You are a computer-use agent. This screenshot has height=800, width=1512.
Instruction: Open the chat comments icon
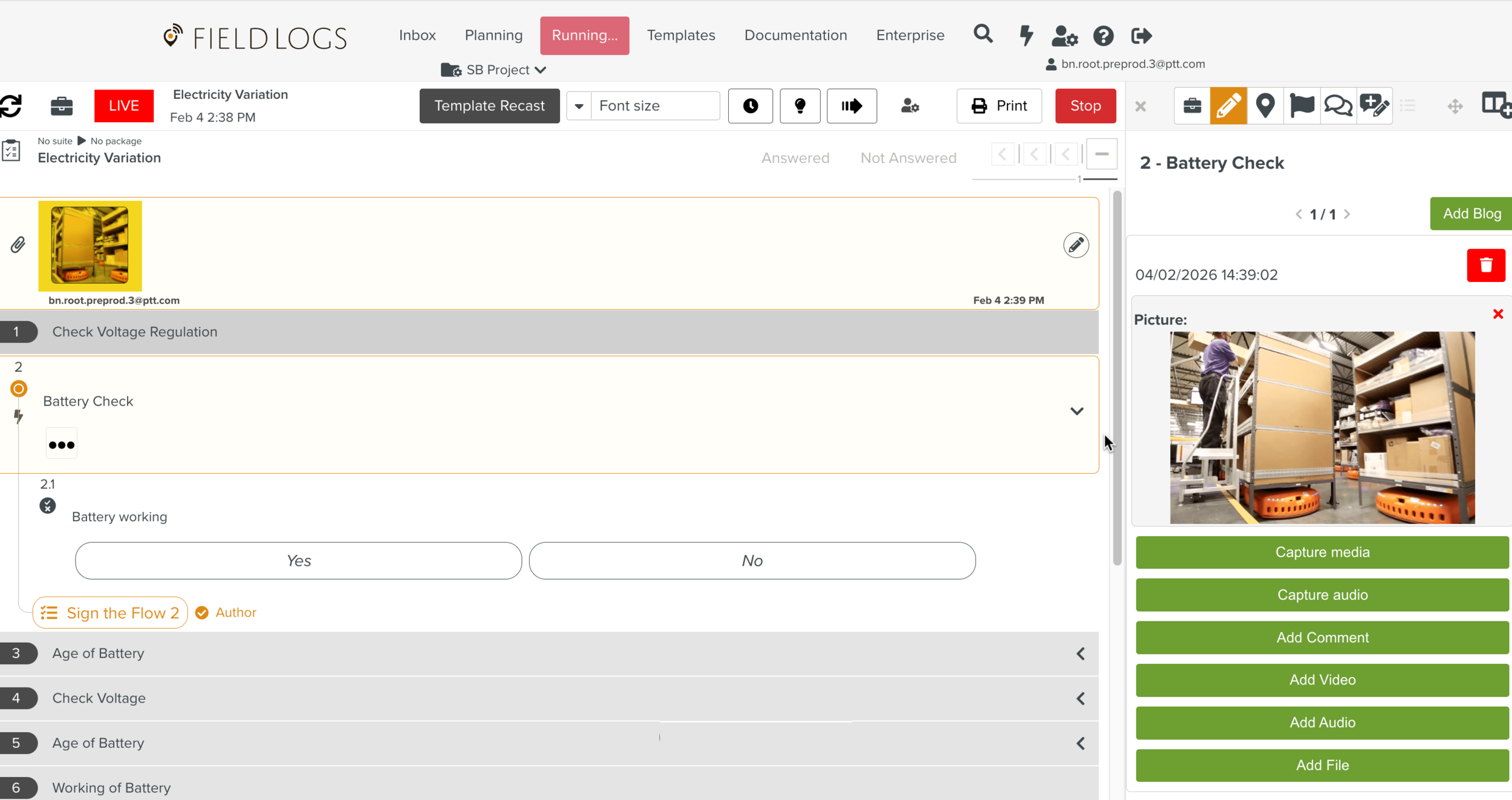(1337, 106)
